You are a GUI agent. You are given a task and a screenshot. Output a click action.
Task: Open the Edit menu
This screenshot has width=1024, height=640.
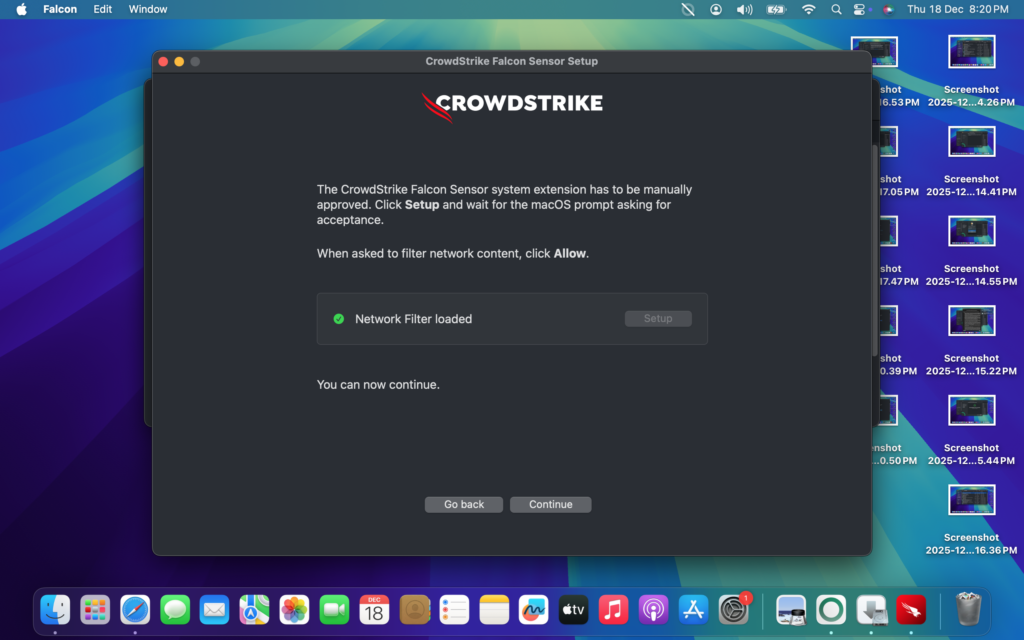[103, 9]
